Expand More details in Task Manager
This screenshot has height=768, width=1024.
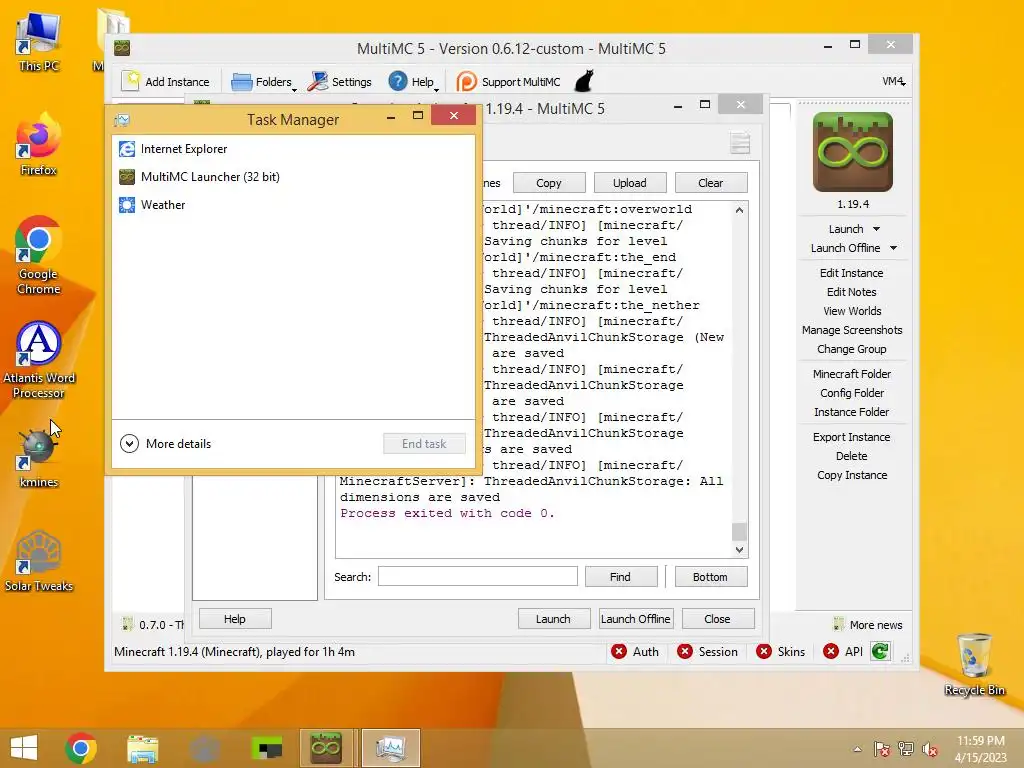pyautogui.click(x=166, y=443)
